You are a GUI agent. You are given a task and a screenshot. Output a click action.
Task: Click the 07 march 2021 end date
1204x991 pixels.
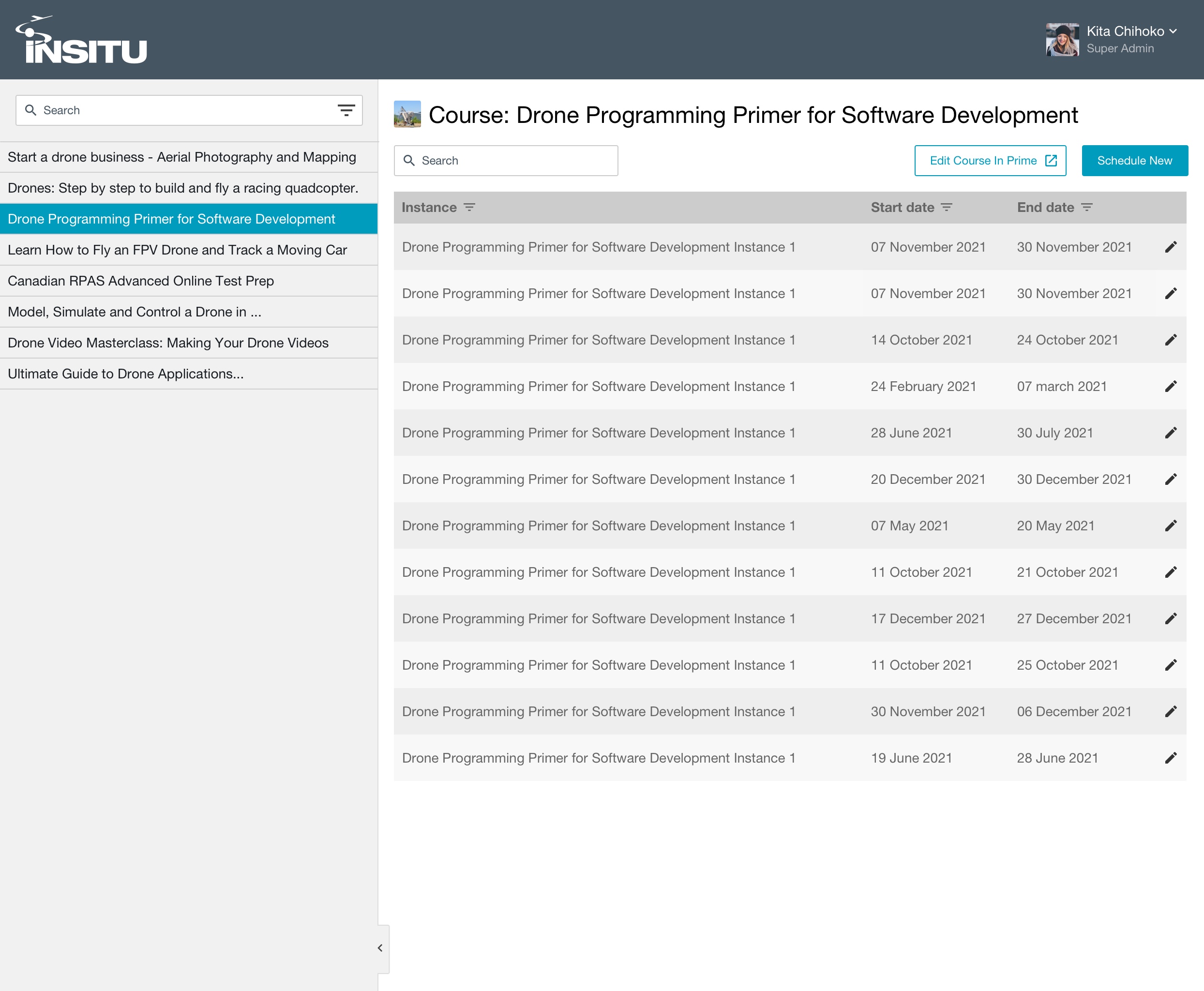click(x=1061, y=387)
